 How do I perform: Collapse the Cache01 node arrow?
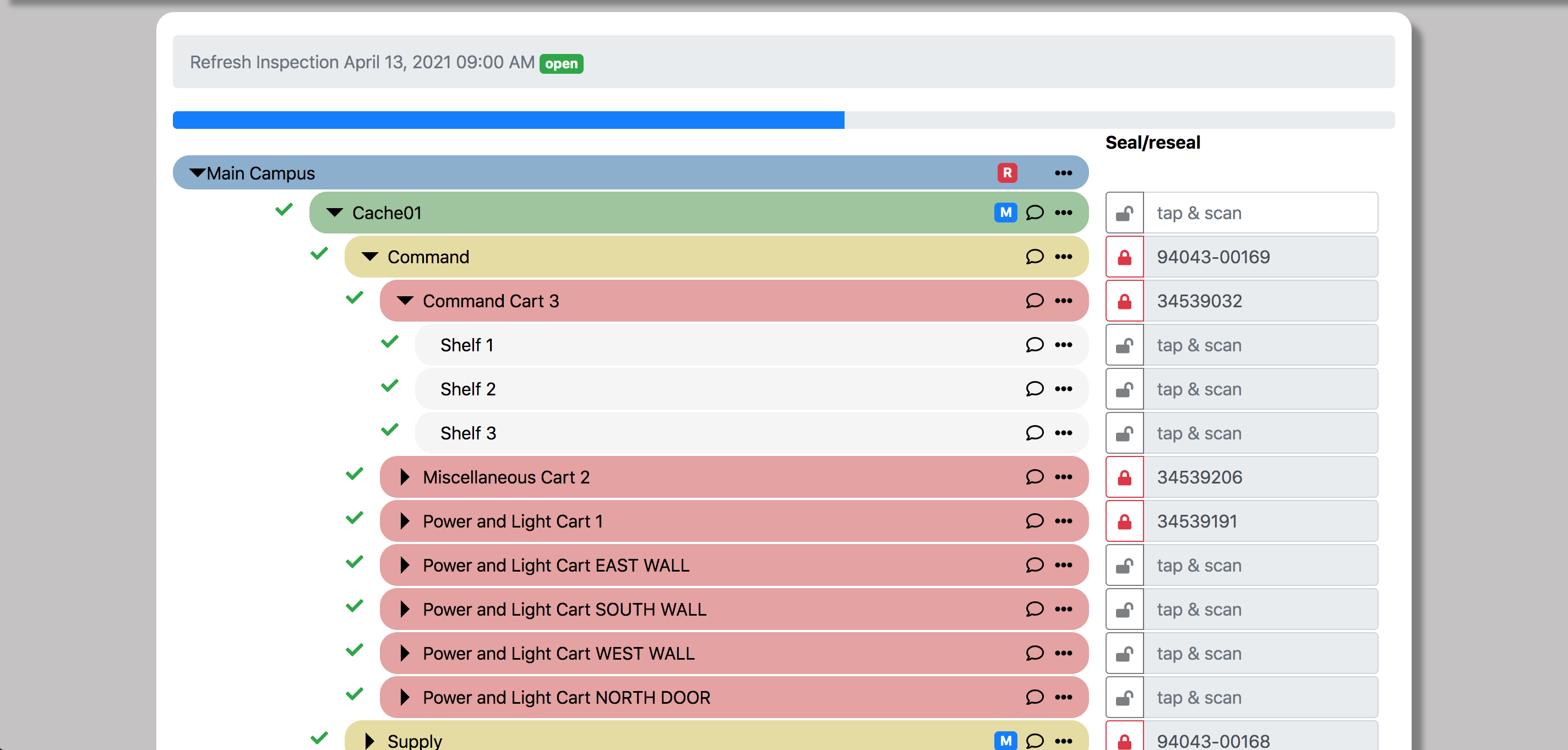click(x=334, y=213)
